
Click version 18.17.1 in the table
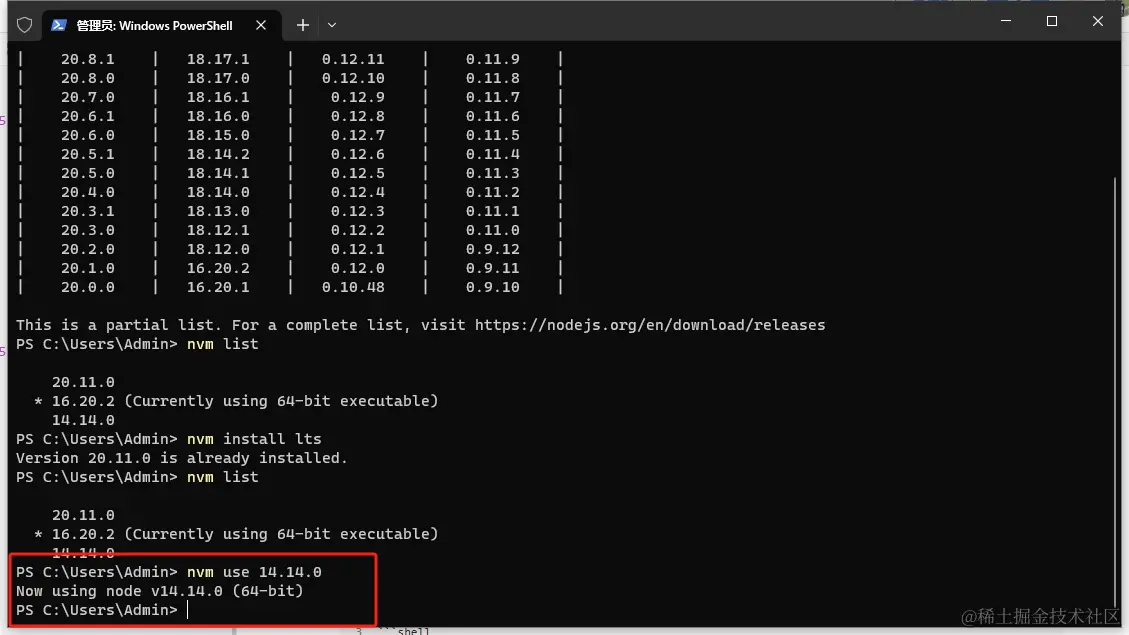[218, 59]
